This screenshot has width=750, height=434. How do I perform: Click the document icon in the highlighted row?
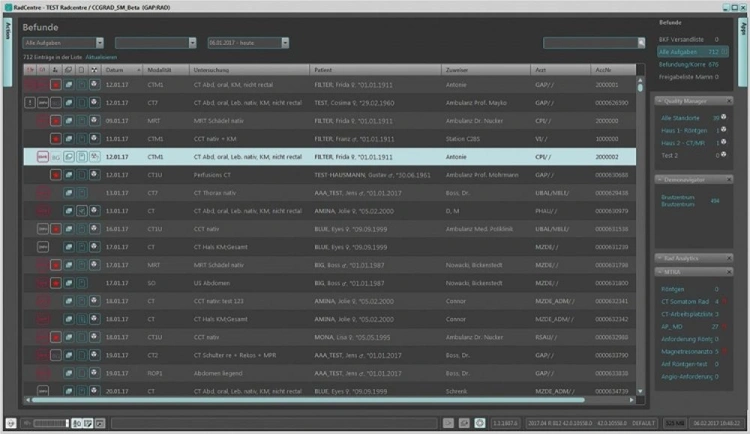[81, 156]
